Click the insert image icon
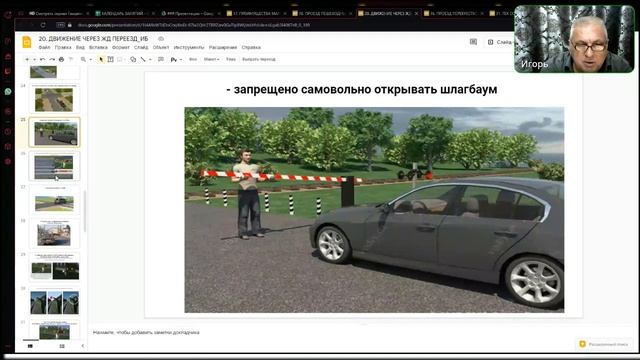 (x=120, y=60)
